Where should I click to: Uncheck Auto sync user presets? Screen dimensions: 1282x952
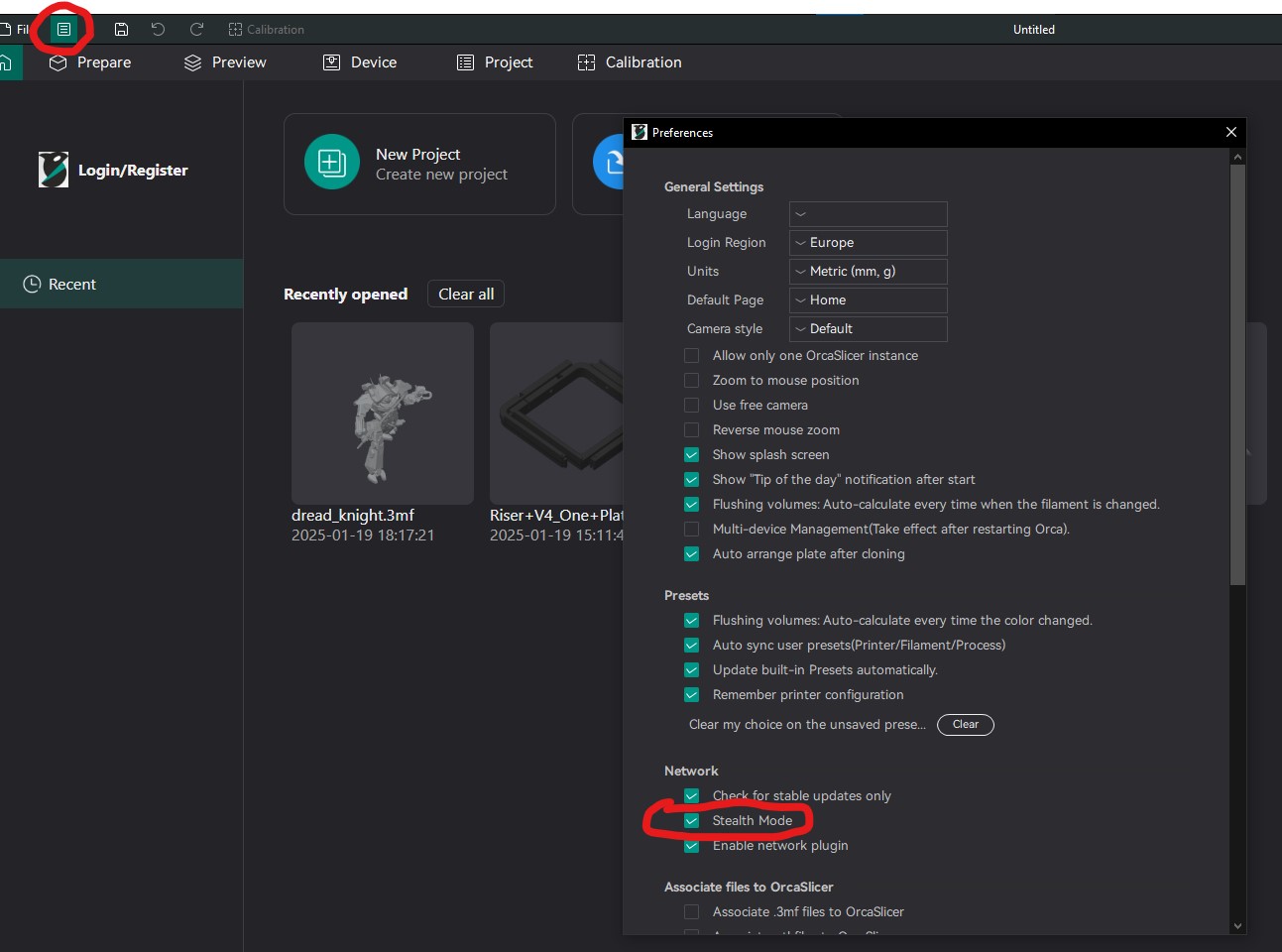pos(692,646)
